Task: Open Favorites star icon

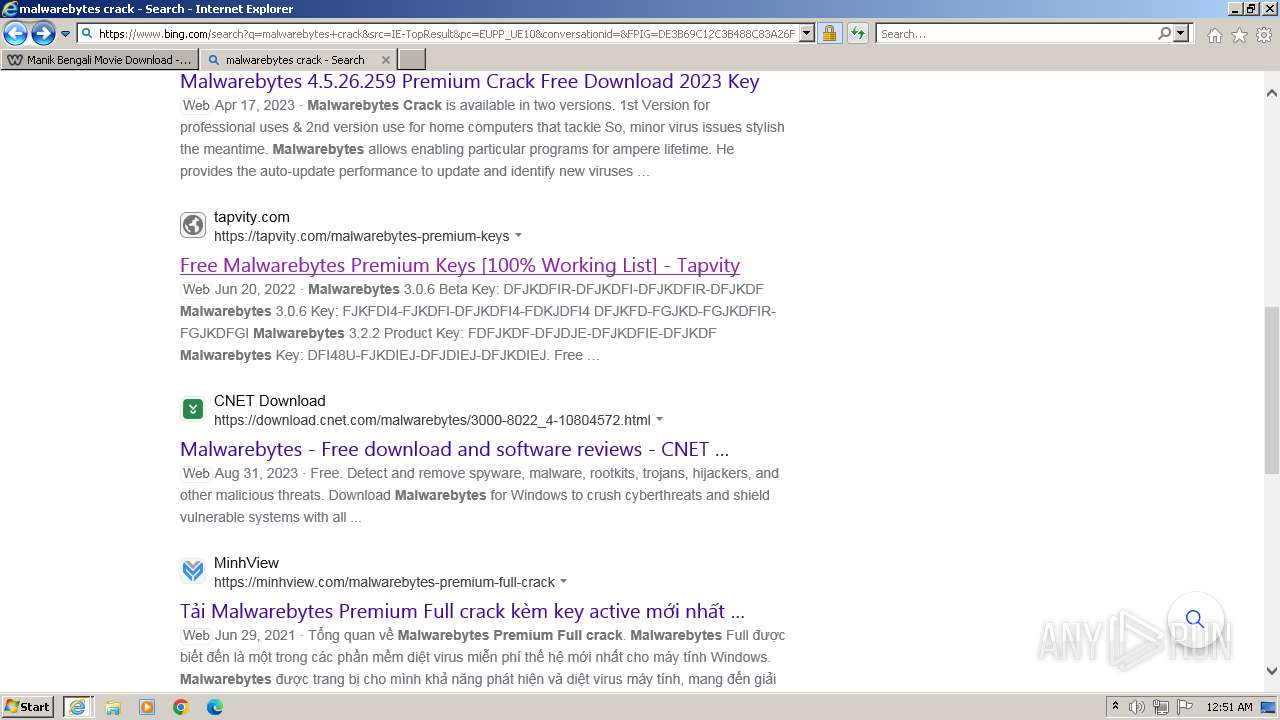Action: click(1239, 35)
